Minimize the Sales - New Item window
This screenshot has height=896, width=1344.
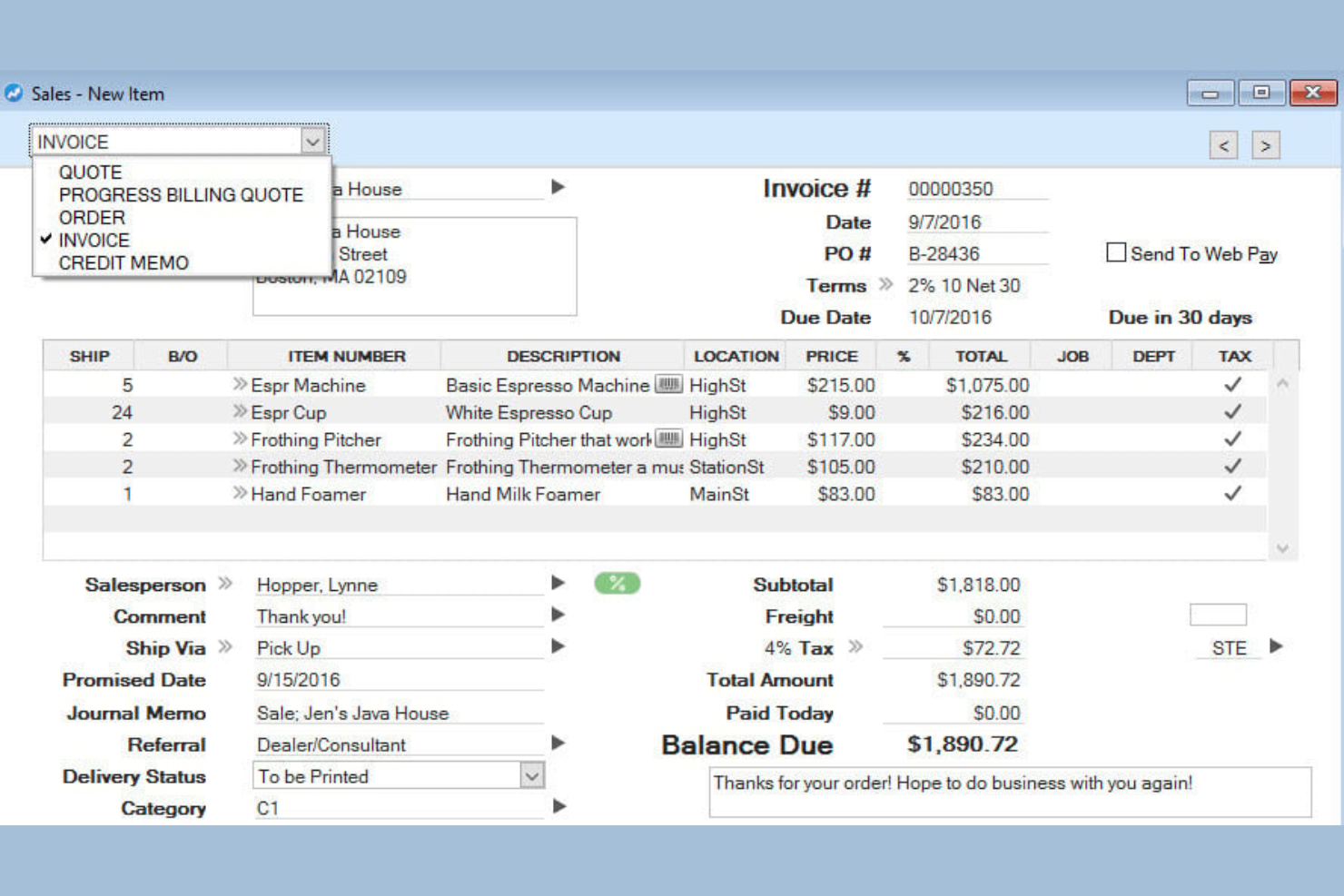click(1210, 93)
